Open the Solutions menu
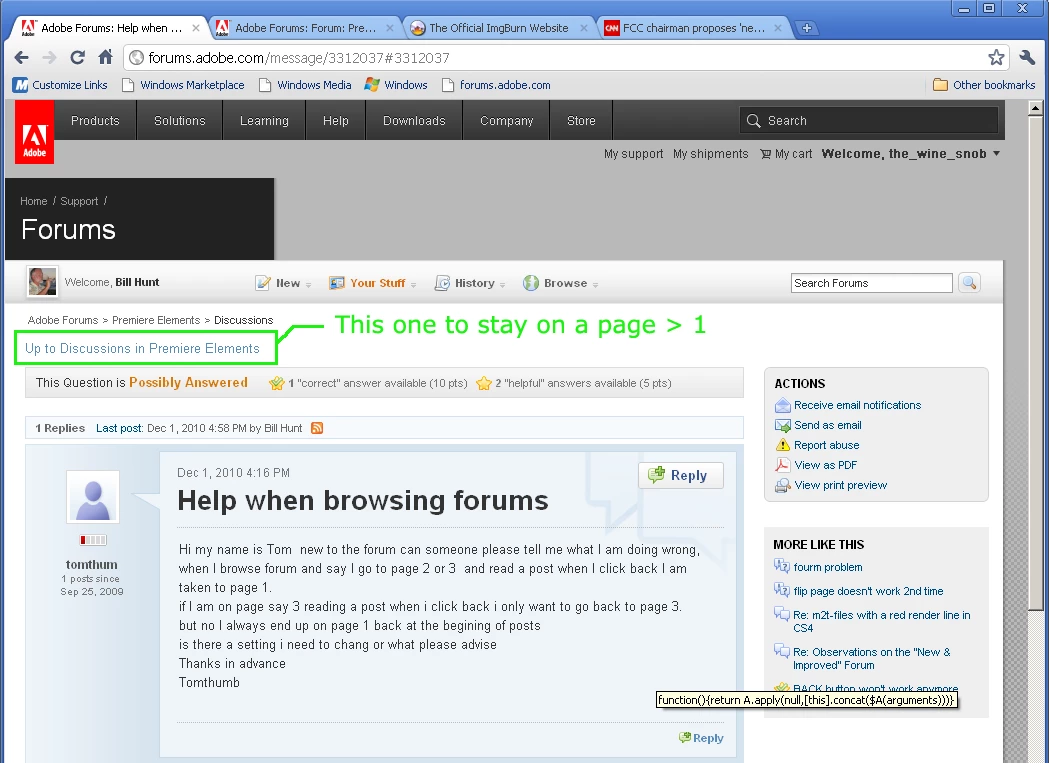This screenshot has width=1049, height=763. [179, 120]
